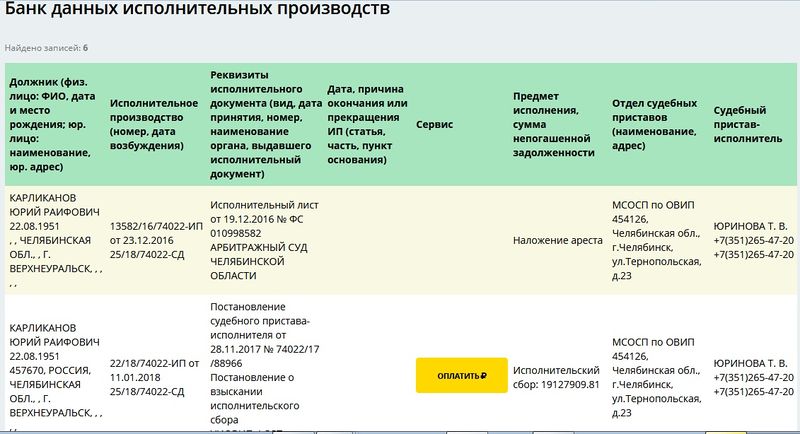
Task: Click the 'Реквизиты исполнительного документа' column header
Action: [265, 124]
